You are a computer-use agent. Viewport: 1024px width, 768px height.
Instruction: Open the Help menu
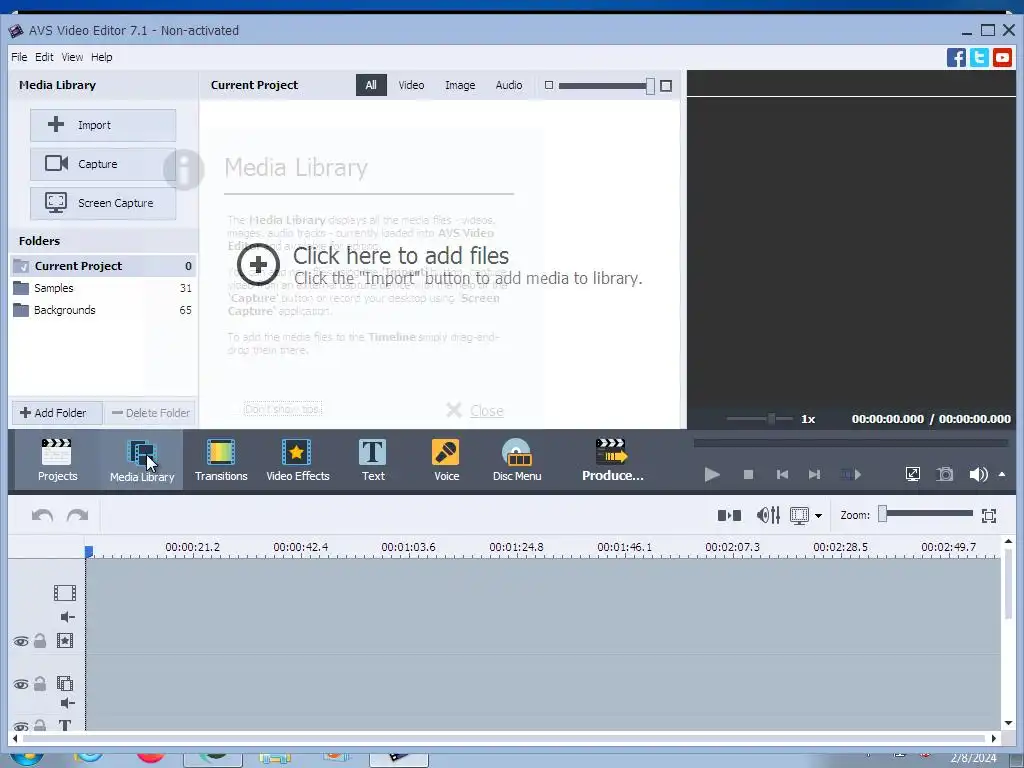(101, 57)
